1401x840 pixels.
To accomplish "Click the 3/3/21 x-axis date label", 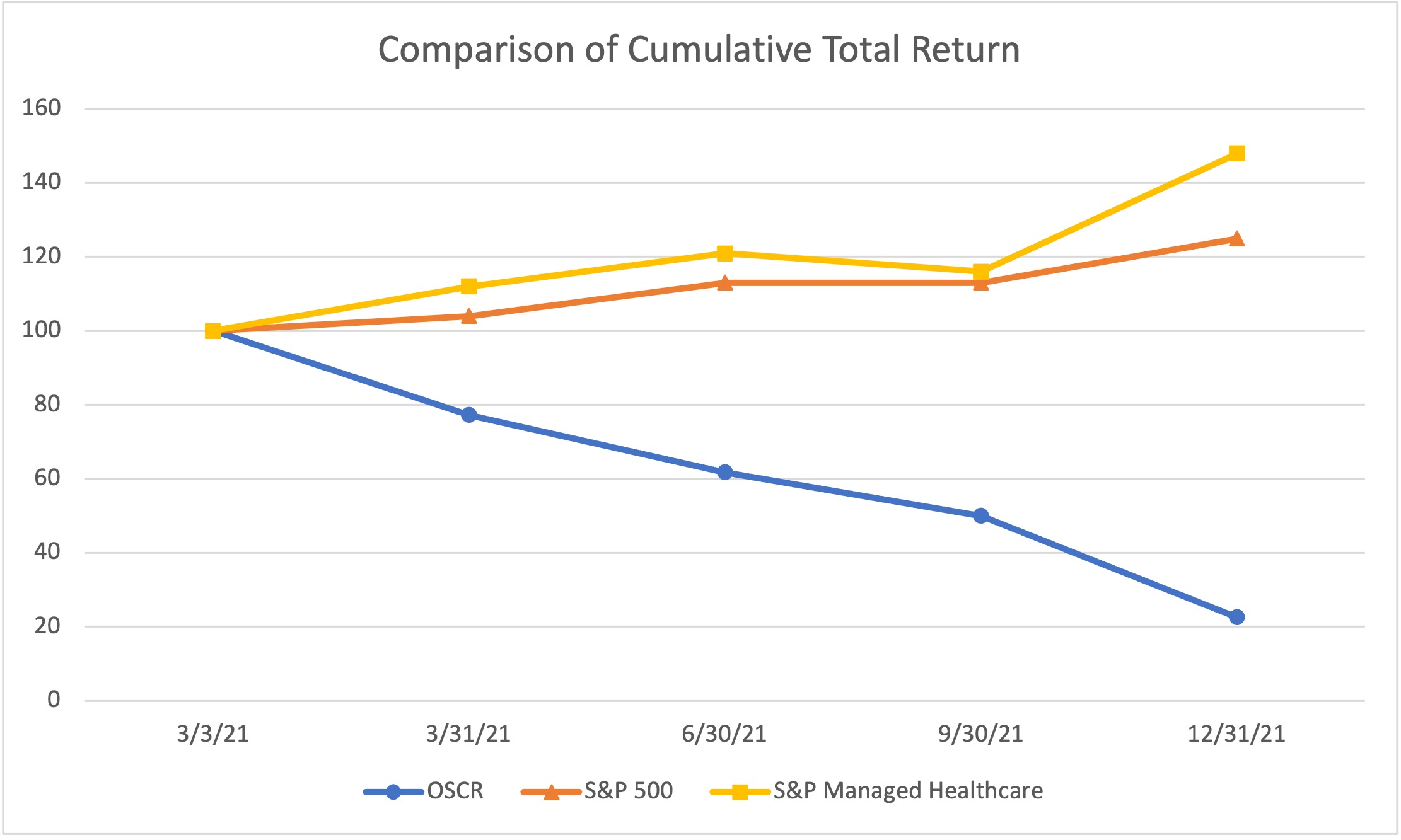I will [213, 734].
